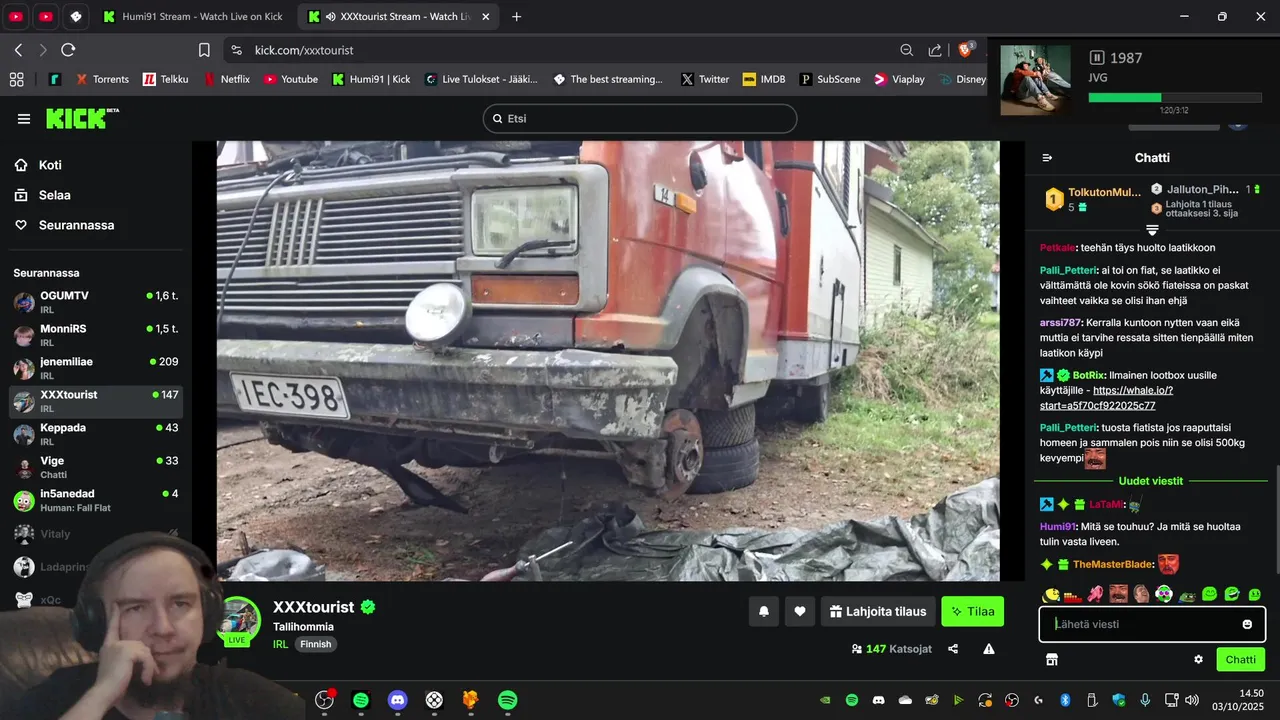Image resolution: width=1280 pixels, height=720 pixels.
Task: Click the heart follow button
Action: click(x=800, y=611)
